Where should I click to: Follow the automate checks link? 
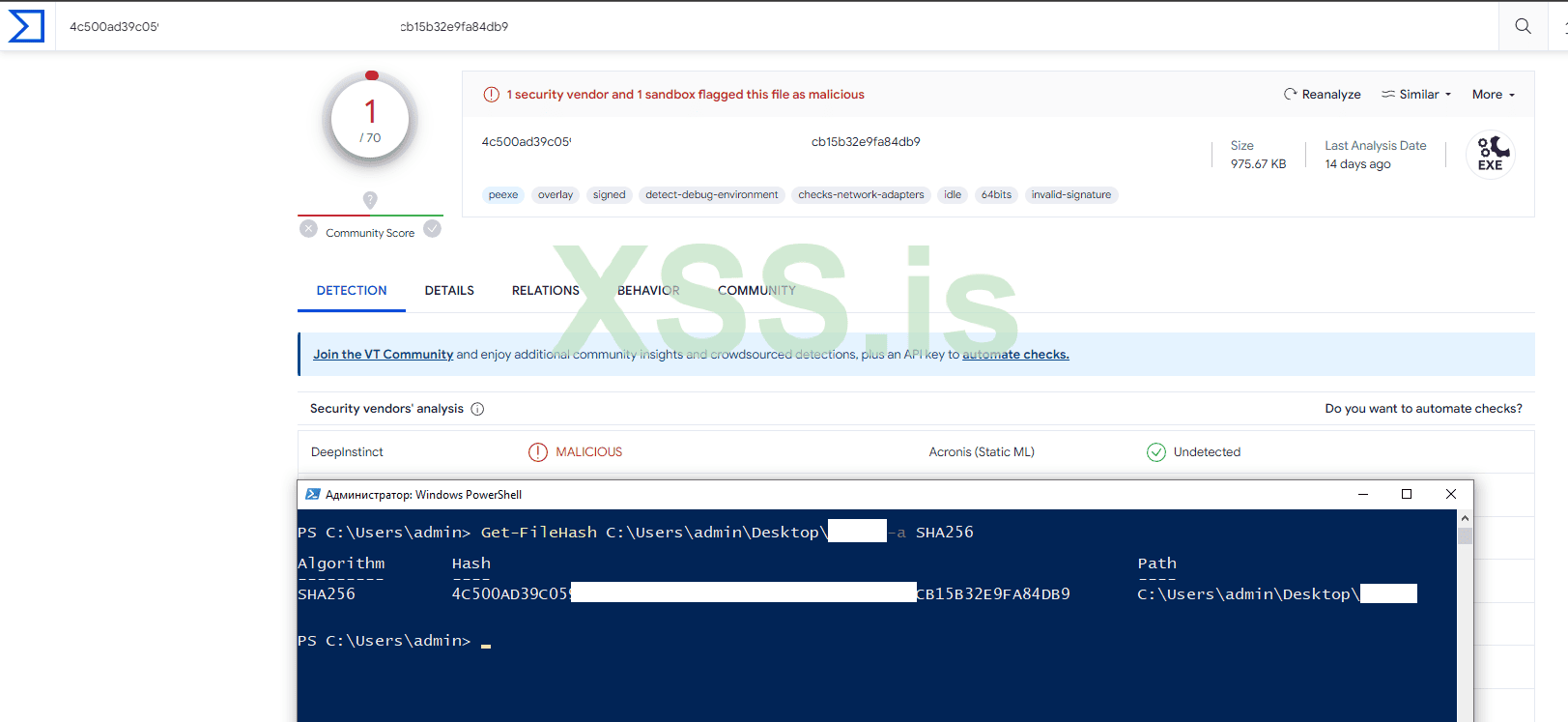(1015, 354)
